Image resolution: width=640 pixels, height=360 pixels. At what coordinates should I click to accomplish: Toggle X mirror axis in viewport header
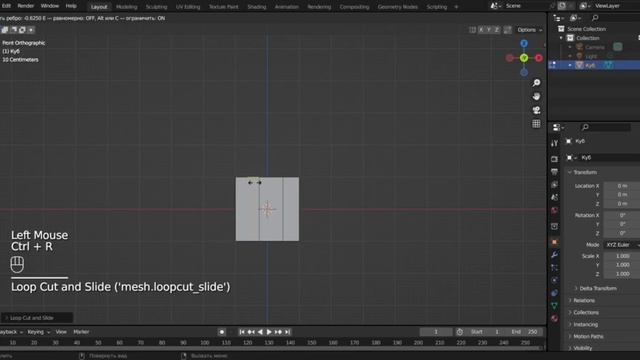pyautogui.click(x=481, y=30)
